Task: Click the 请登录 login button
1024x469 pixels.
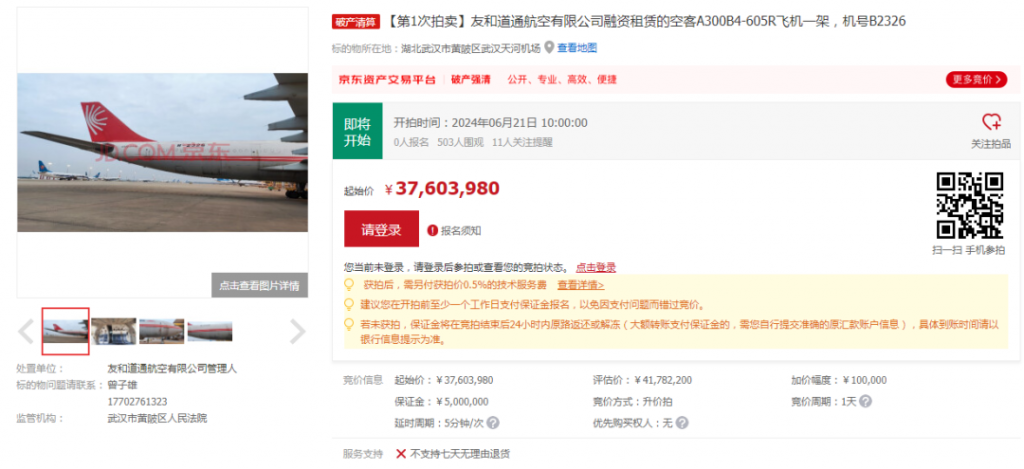Action: pyautogui.click(x=381, y=229)
